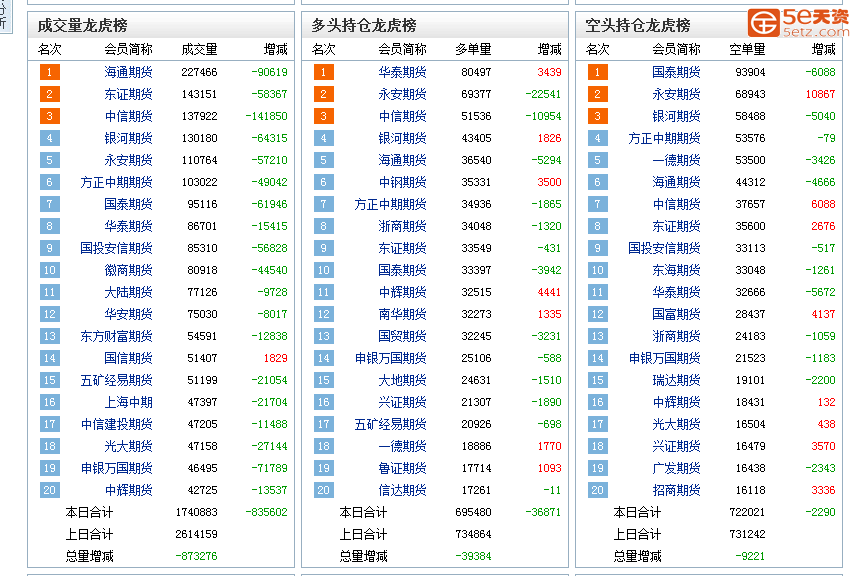Open 海通期货 in the 成交量龙虎榜 table

coord(128,72)
